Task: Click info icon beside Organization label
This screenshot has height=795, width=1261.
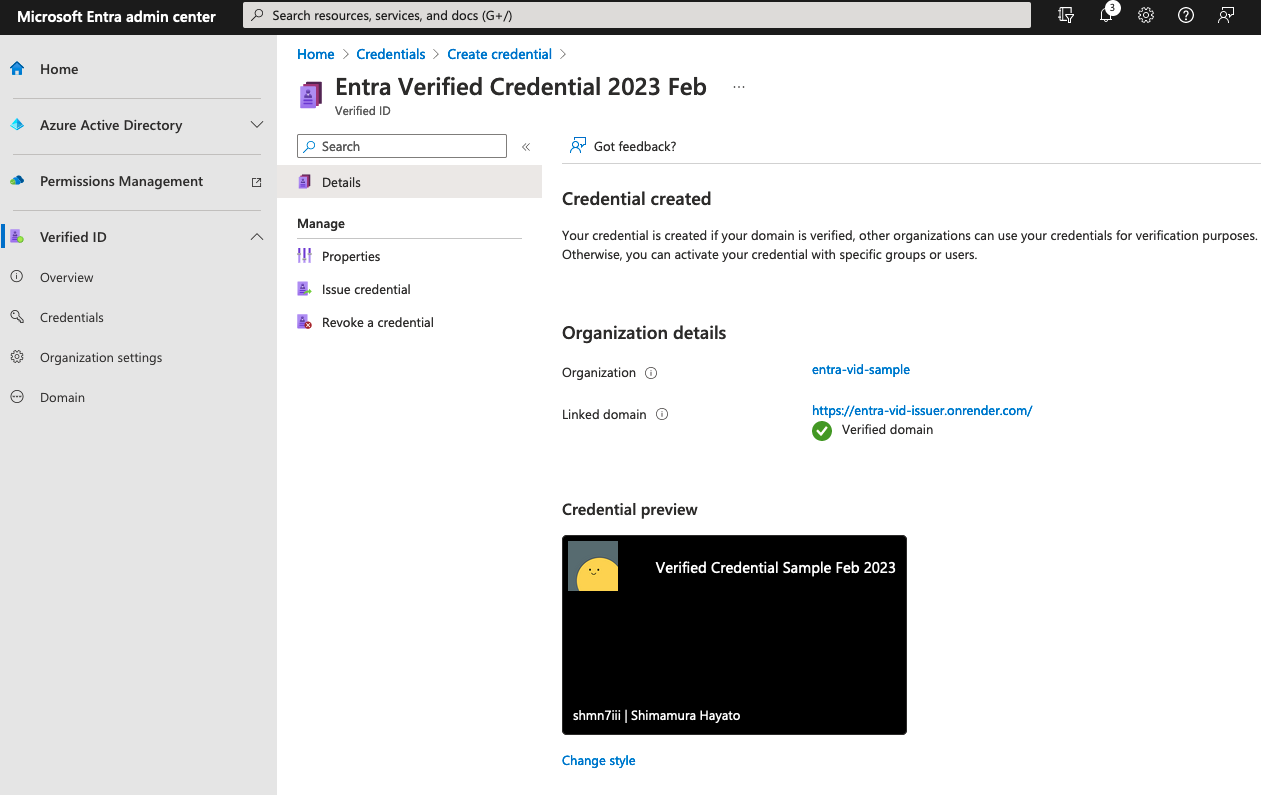Action: click(651, 373)
